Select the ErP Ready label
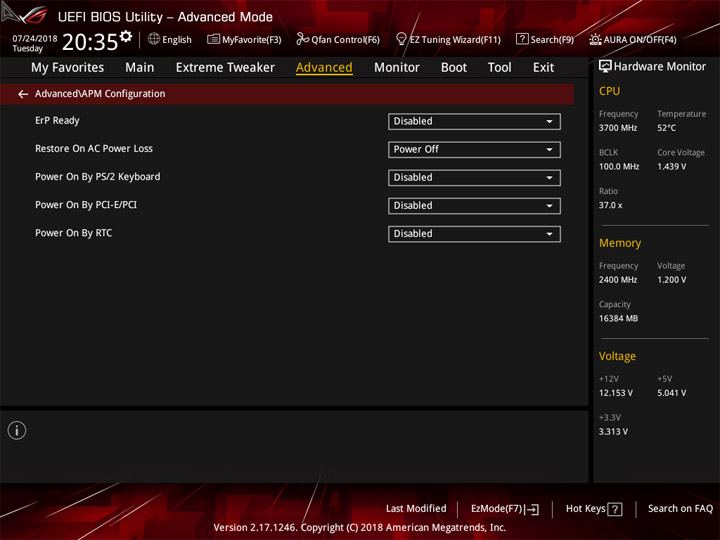This screenshot has width=720, height=540. [x=57, y=121]
